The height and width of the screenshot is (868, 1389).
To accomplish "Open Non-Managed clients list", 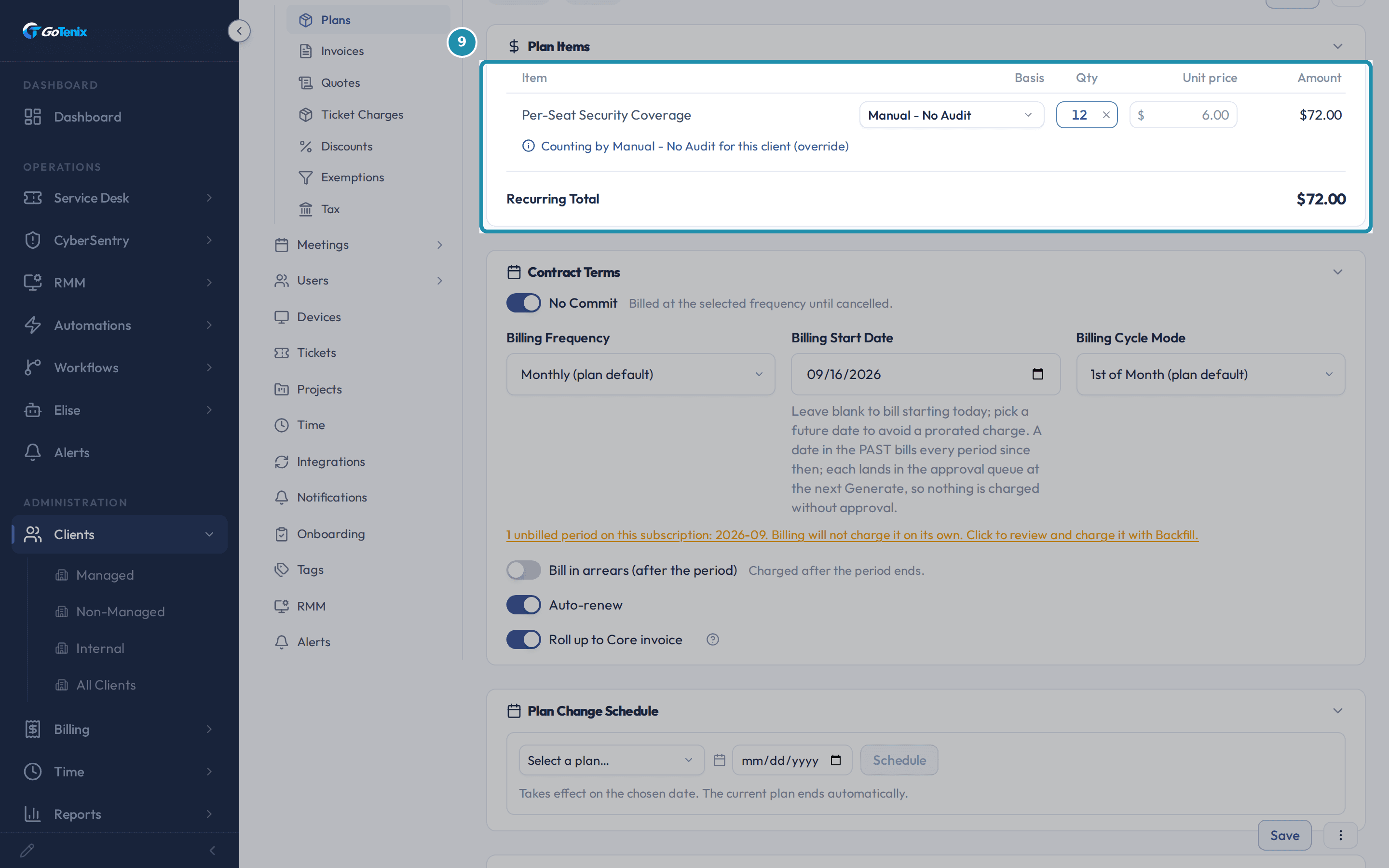I will click(120, 611).
